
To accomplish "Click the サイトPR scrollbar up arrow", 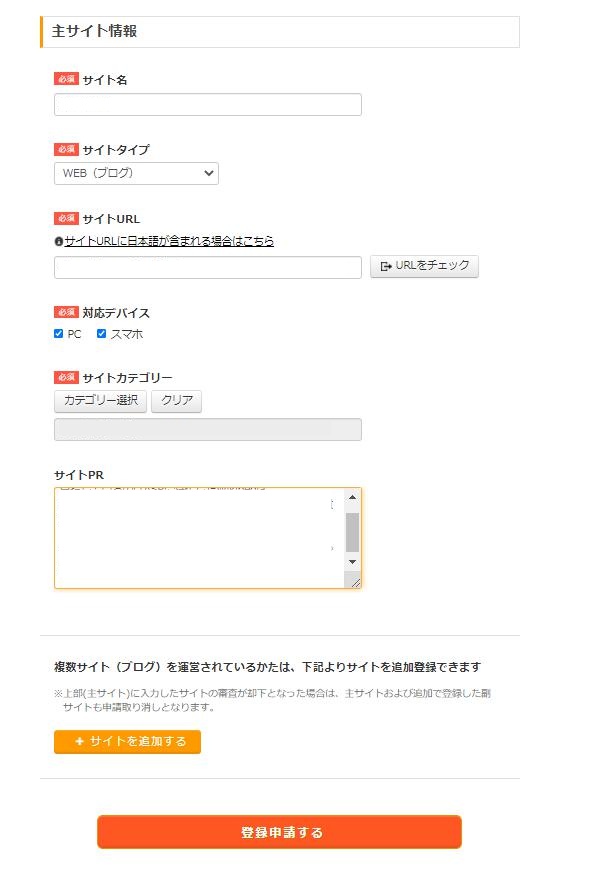I will [x=352, y=498].
